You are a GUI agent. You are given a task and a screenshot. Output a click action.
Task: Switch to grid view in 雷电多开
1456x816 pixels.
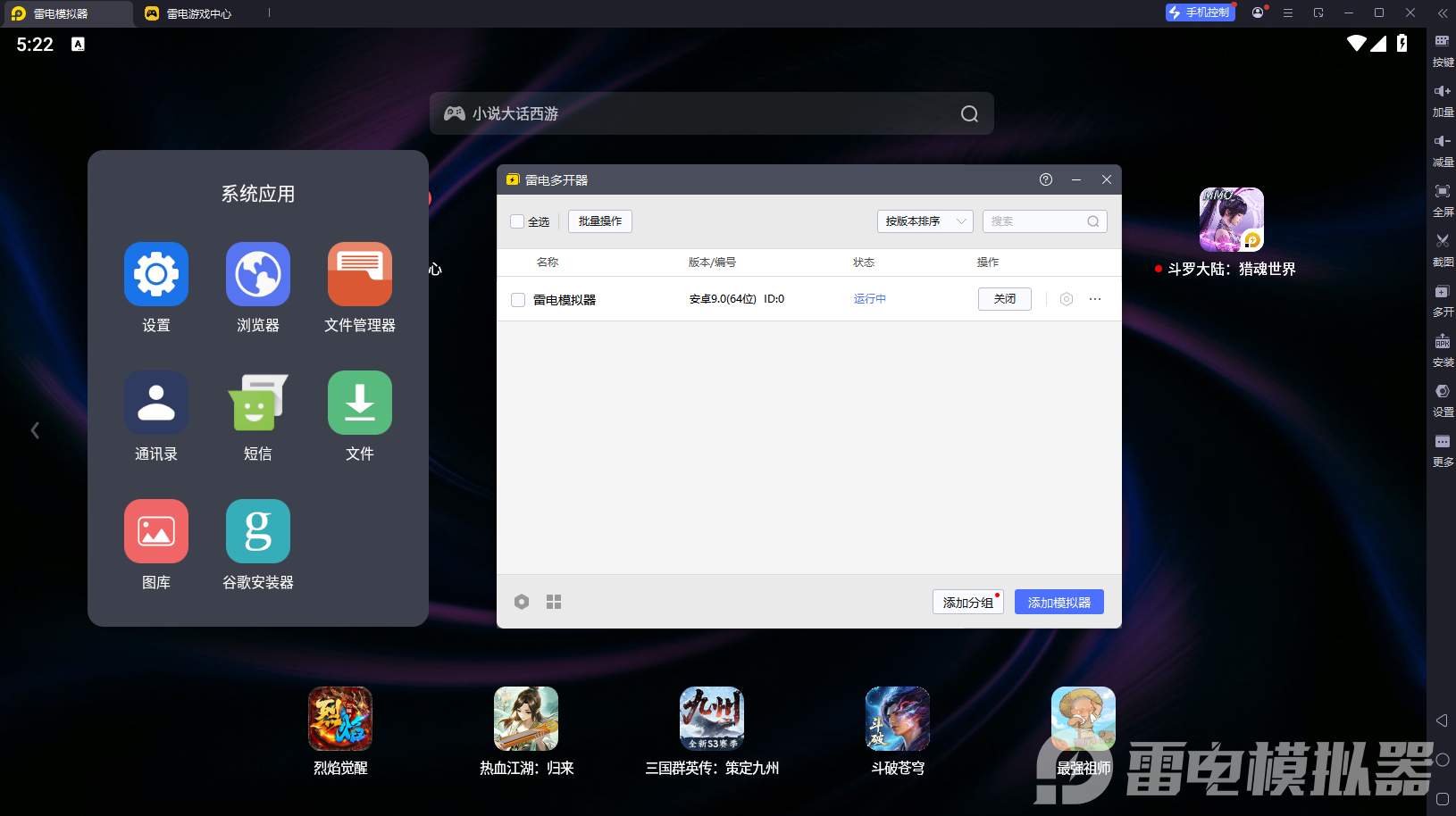(554, 602)
